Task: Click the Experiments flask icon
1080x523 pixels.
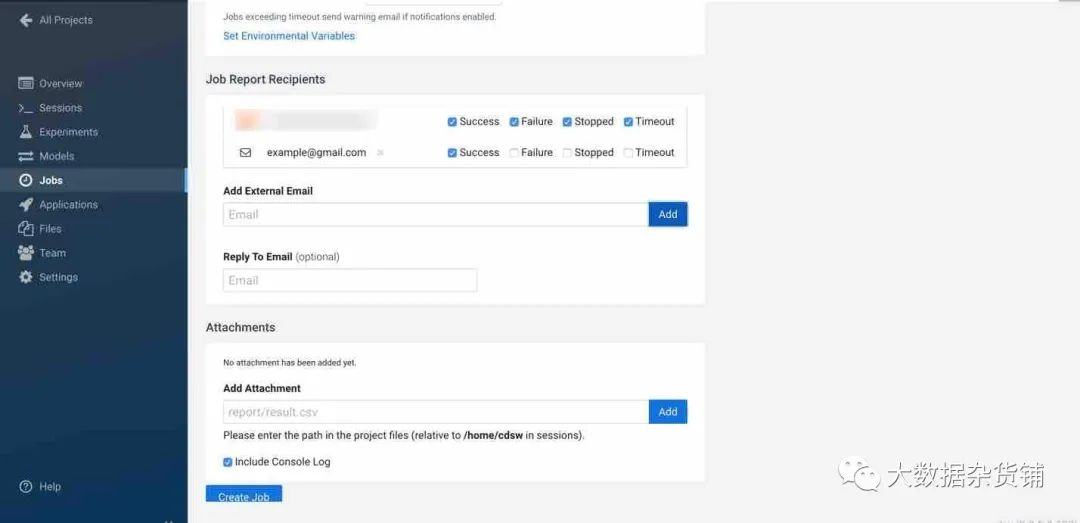Action: (25, 132)
